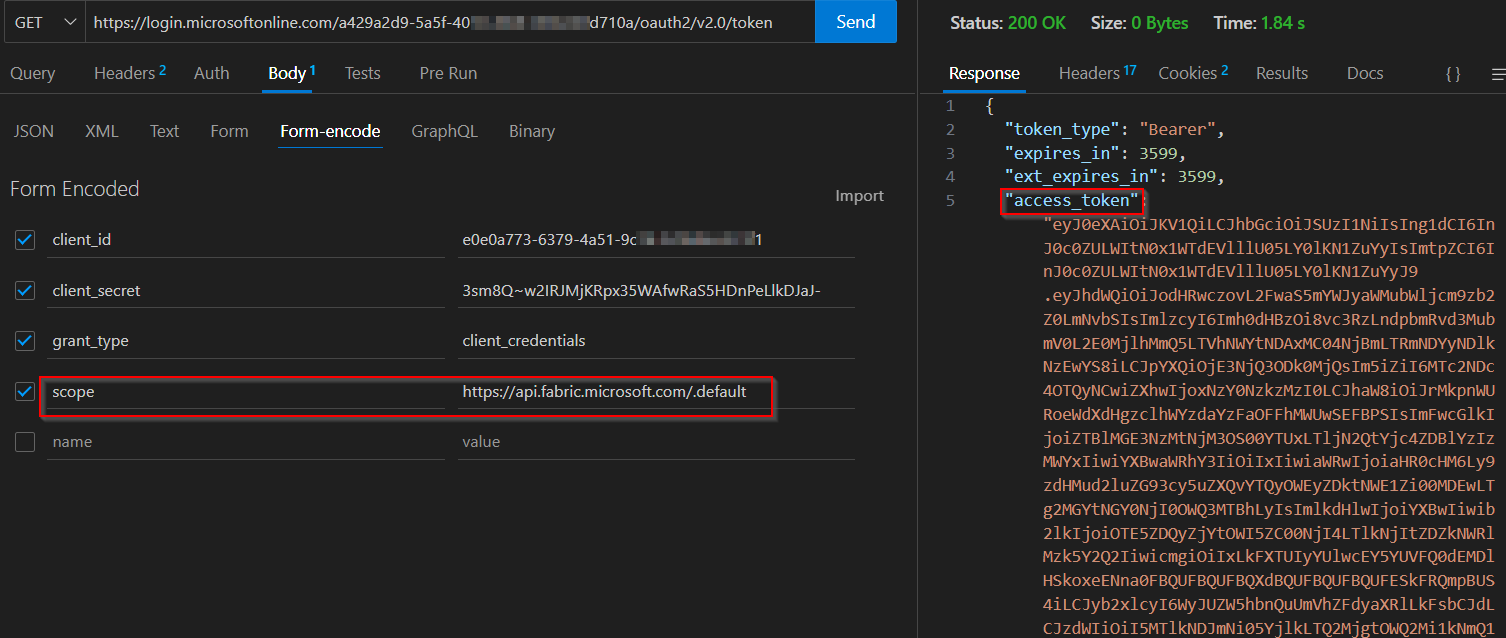This screenshot has width=1506, height=638.
Task: Open the Response tab
Action: pos(984,73)
